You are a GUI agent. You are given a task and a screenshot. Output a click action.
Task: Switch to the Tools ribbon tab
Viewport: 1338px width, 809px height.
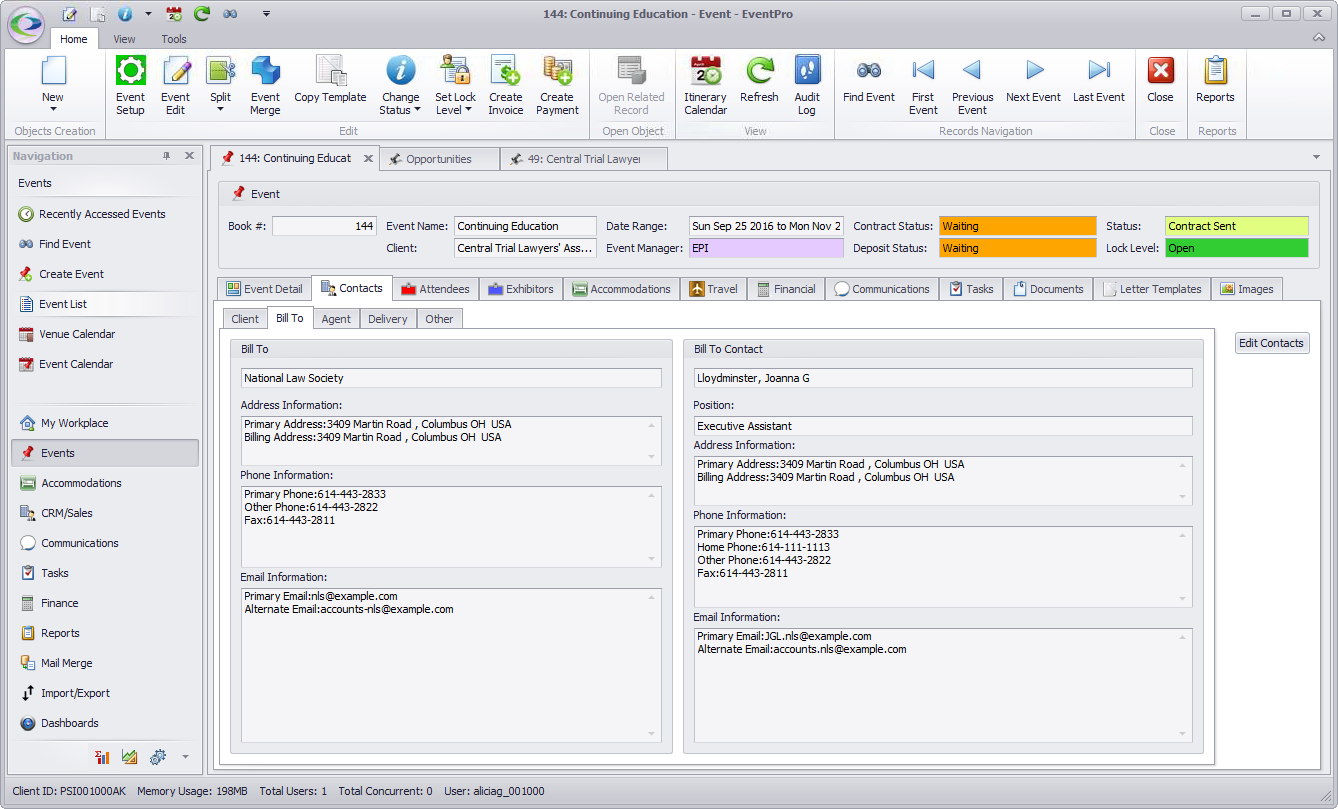tap(174, 39)
